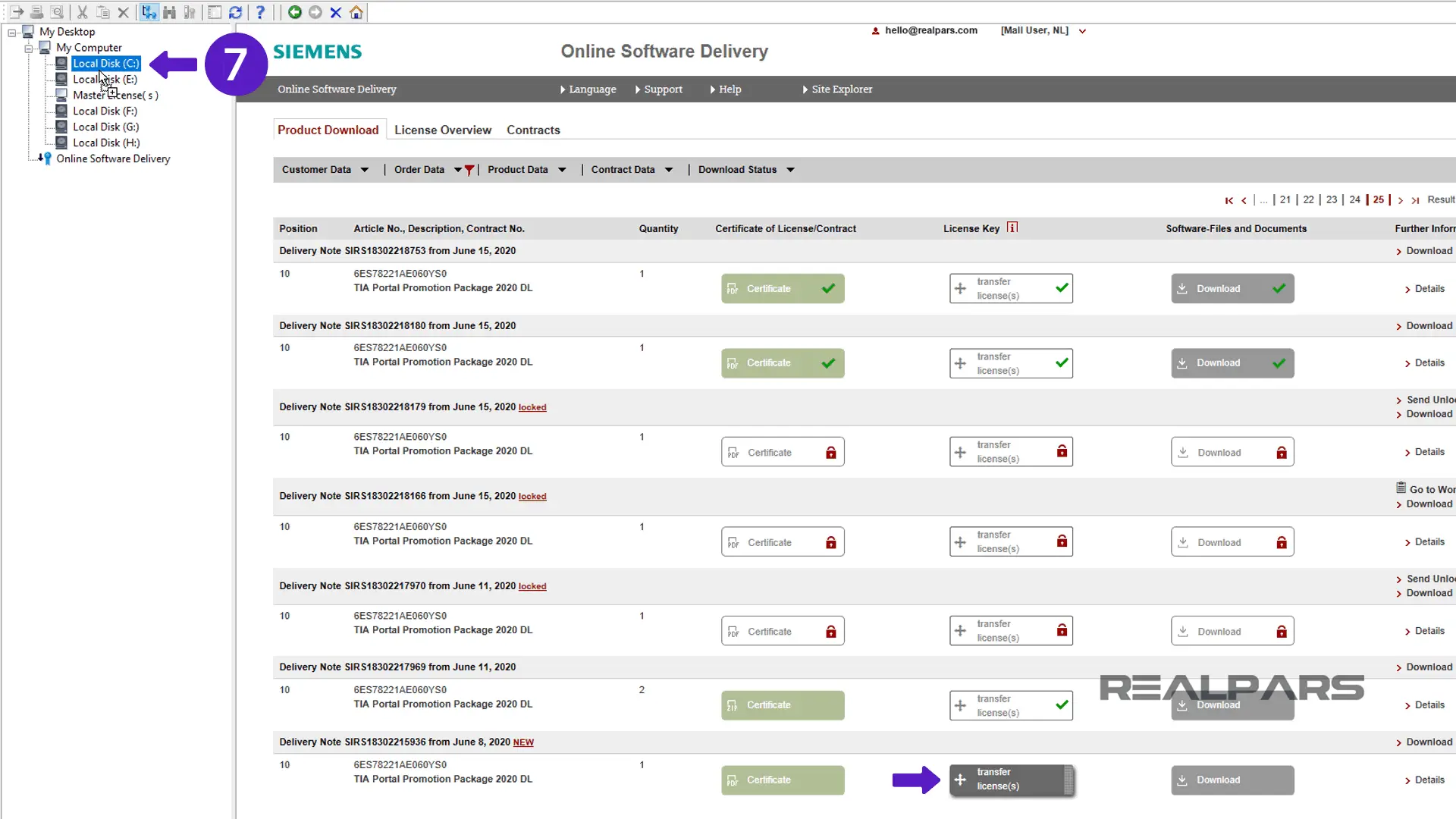The height and width of the screenshot is (819, 1456).
Task: Go to previous results page arrow
Action: tap(1244, 200)
